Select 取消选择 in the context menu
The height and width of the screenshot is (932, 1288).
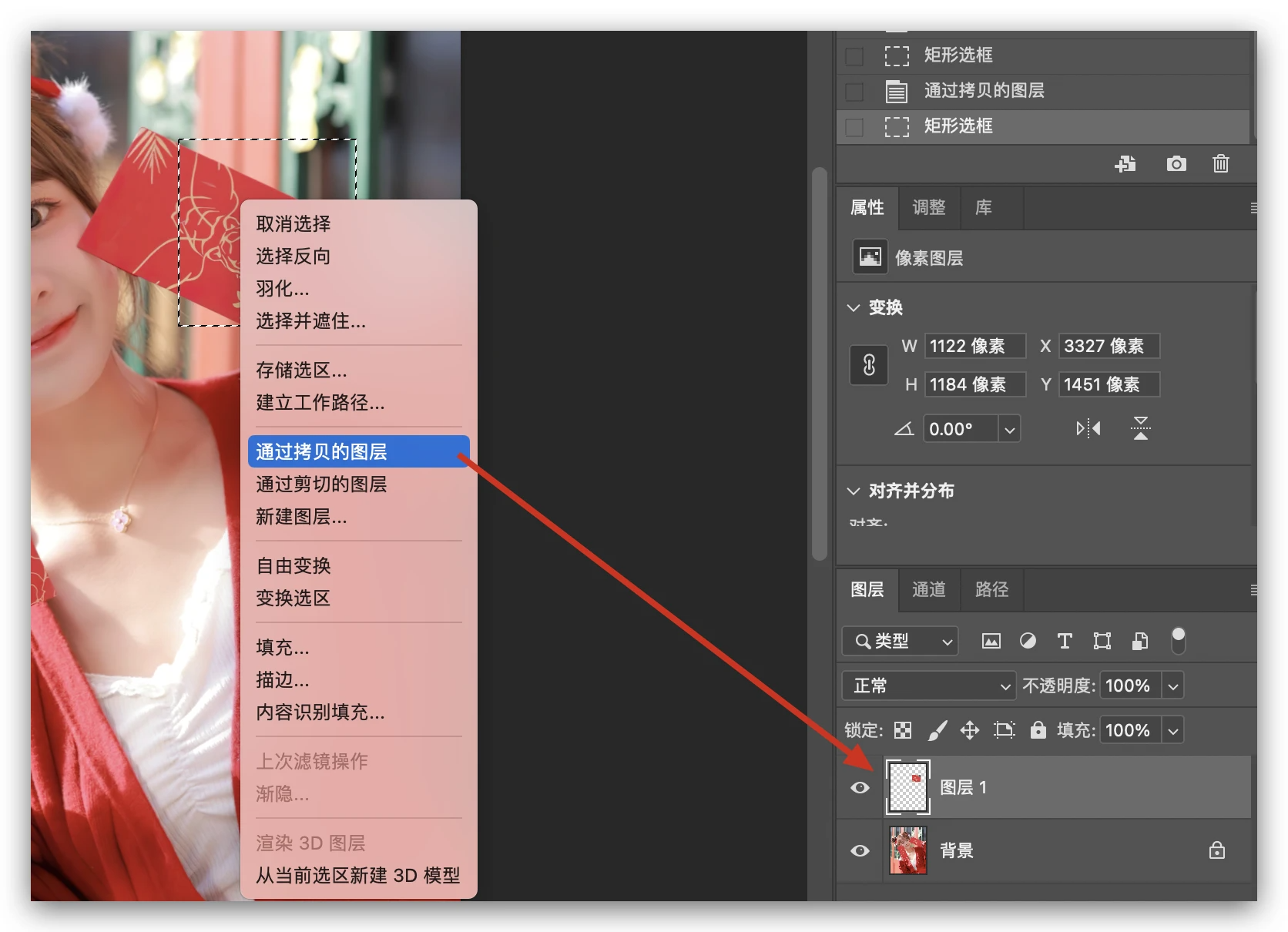293,224
